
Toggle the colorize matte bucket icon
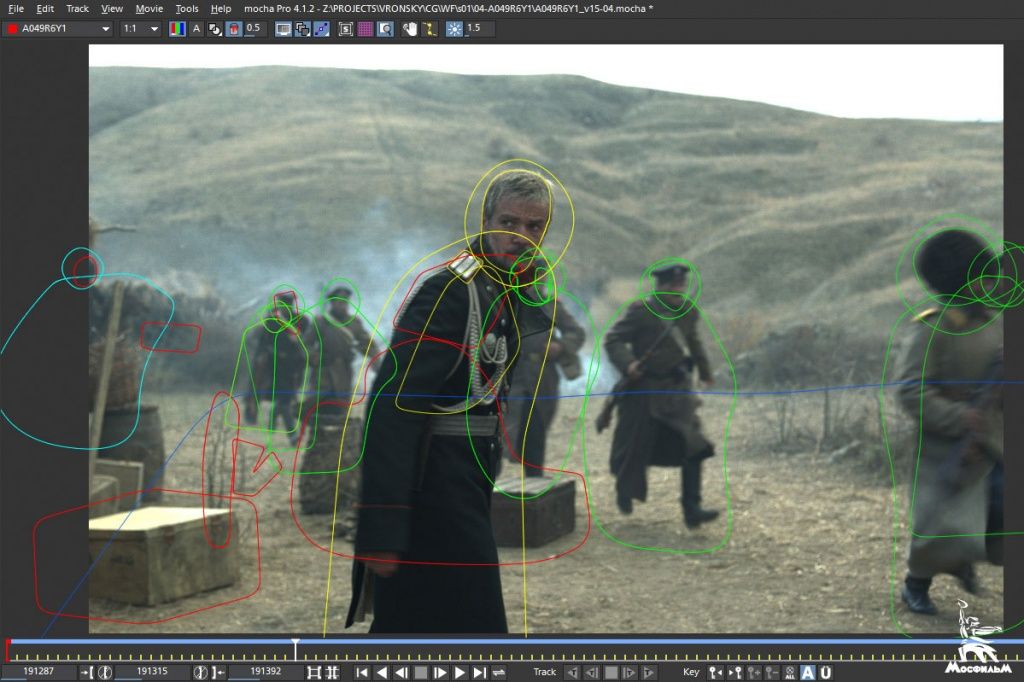(234, 29)
